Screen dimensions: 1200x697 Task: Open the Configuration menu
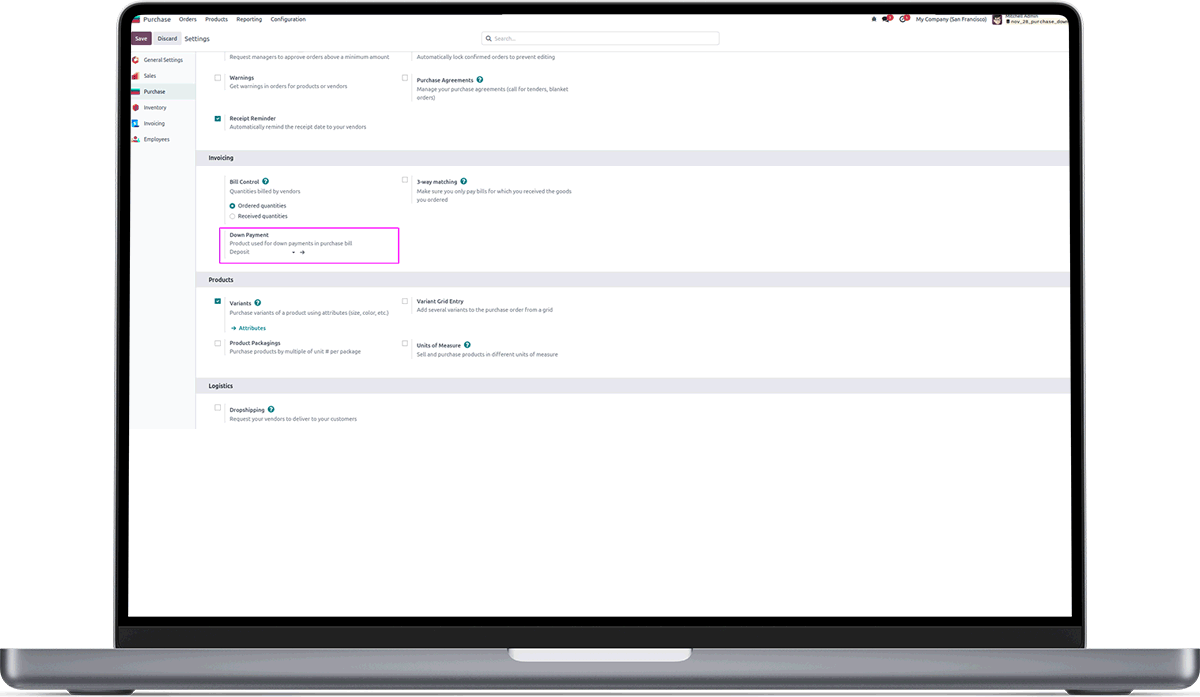[x=288, y=19]
